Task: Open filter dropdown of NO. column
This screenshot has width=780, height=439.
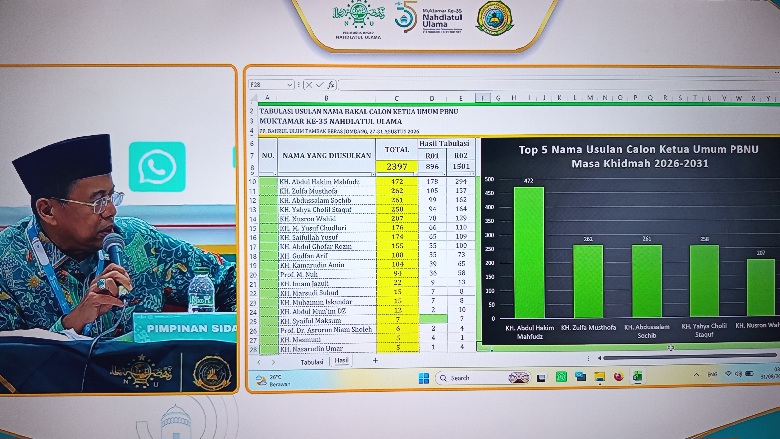Action: coord(274,173)
